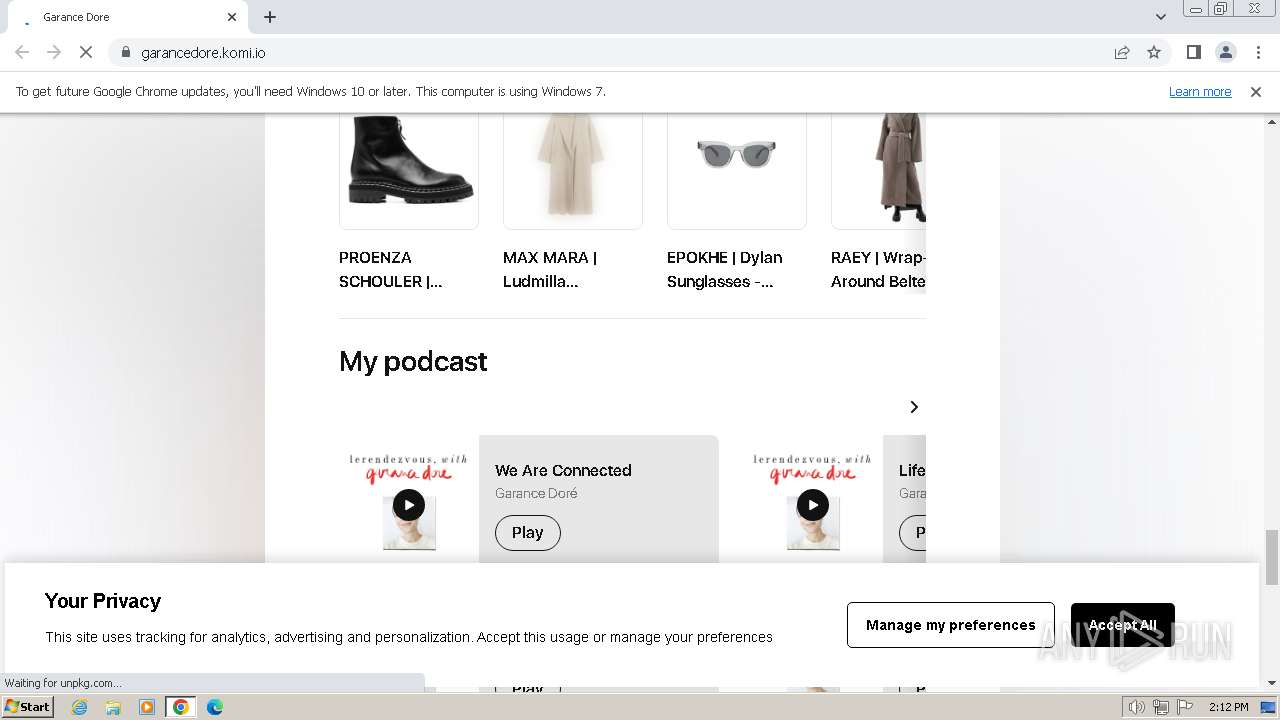Click the scrollbar down arrow
Screen dimensions: 1280x720
coord(1272,683)
